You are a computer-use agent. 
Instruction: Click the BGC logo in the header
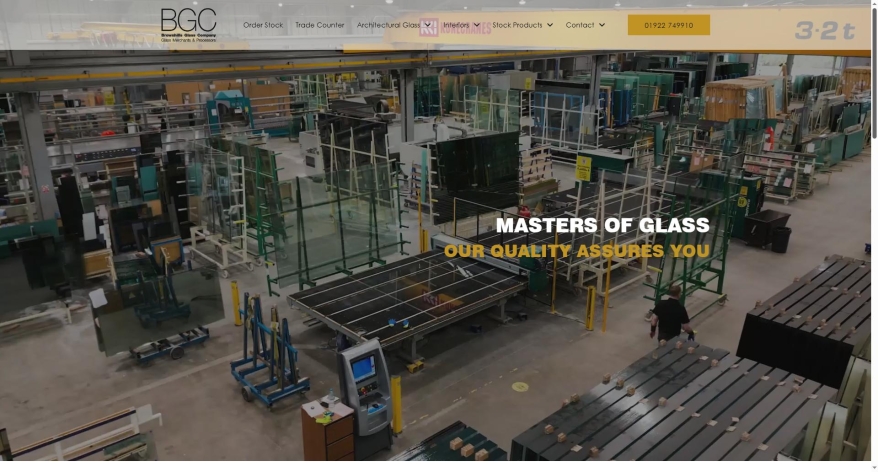188,25
